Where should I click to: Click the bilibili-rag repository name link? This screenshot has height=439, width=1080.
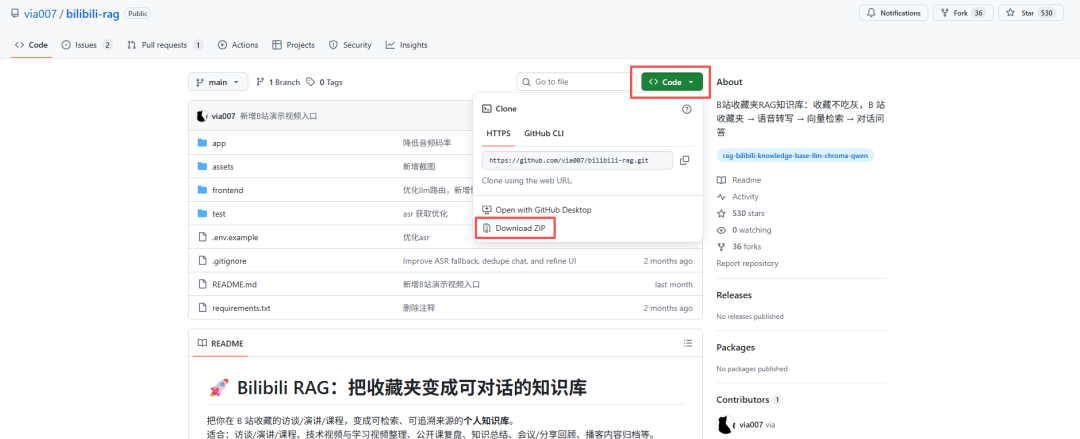[x=94, y=13]
